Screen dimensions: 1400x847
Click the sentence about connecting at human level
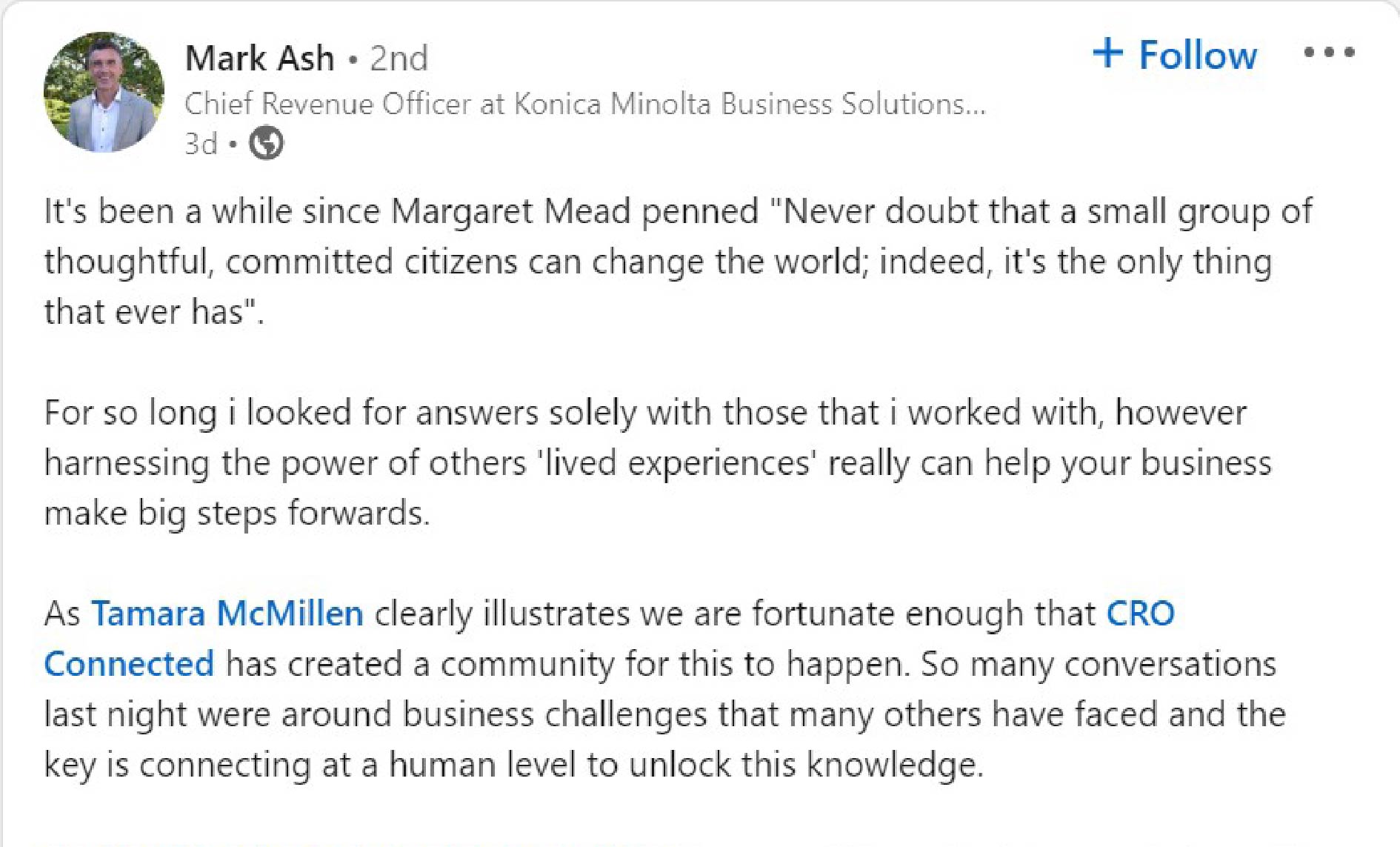[514, 765]
